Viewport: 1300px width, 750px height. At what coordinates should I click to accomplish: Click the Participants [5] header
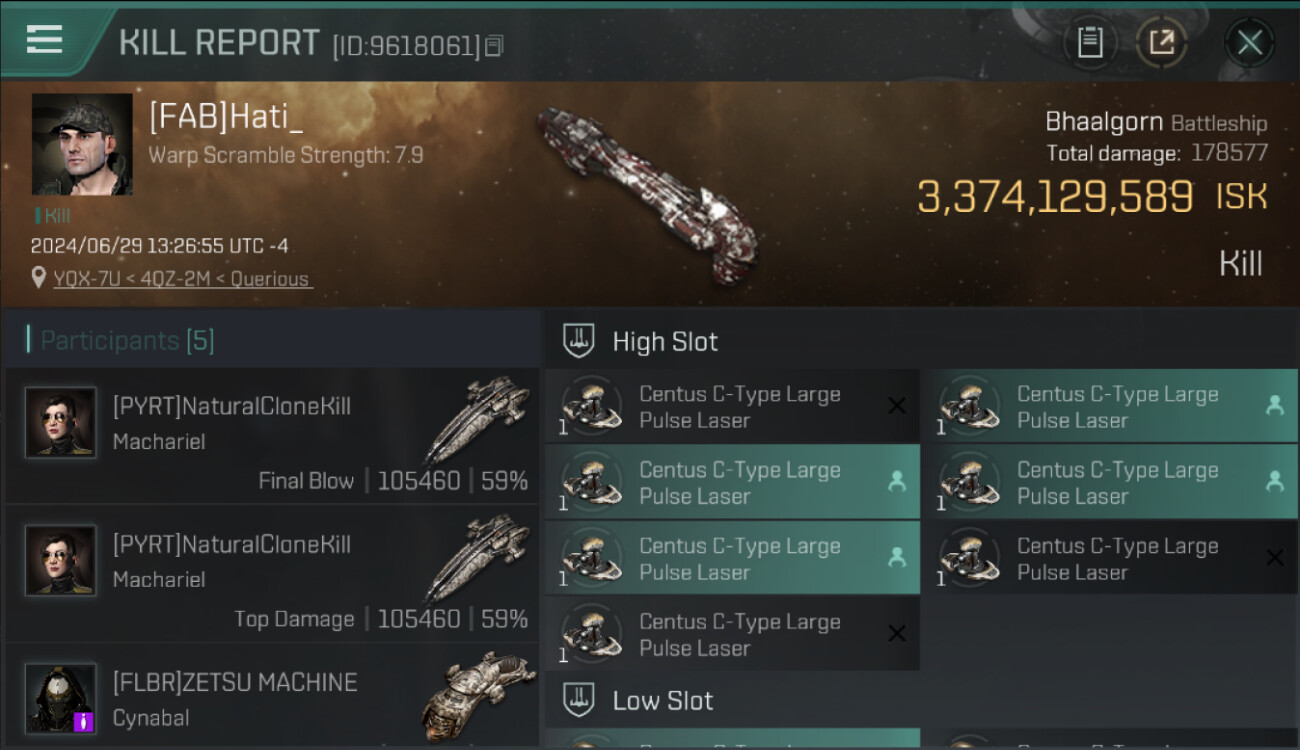[127, 340]
